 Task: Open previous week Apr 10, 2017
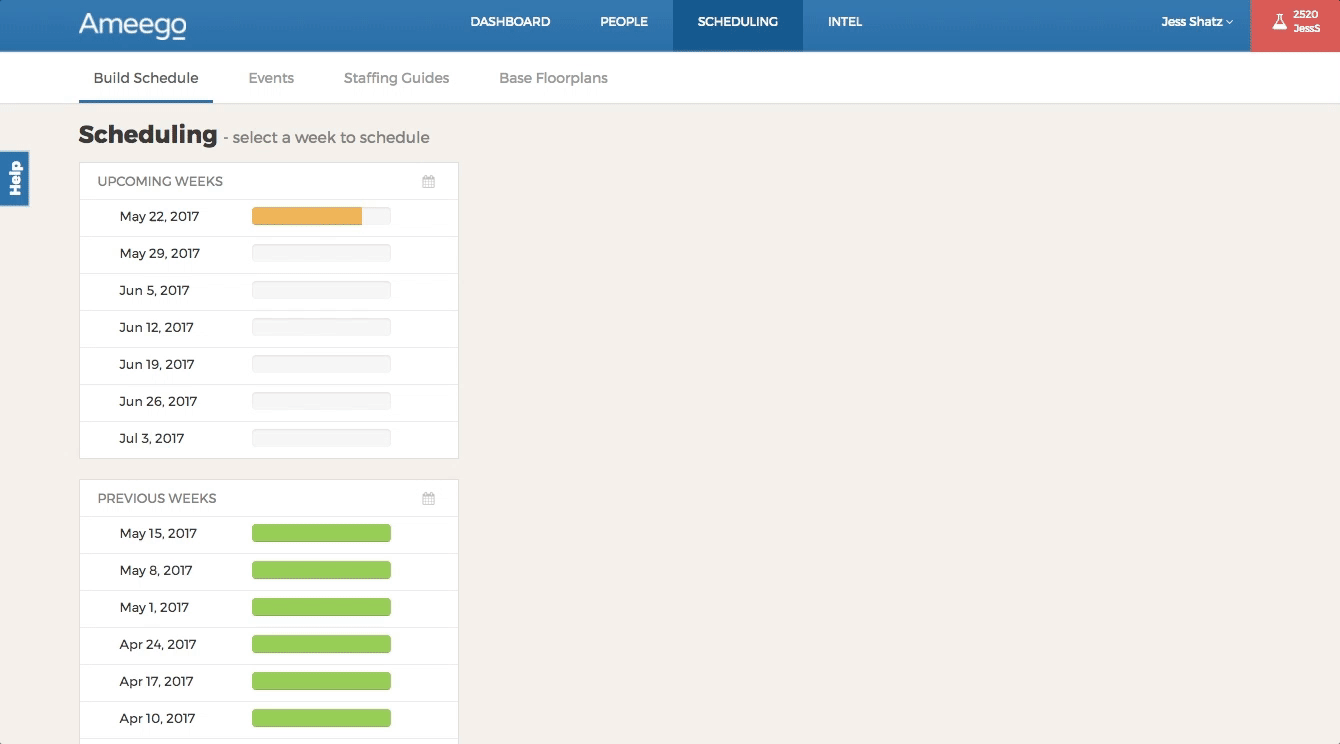click(x=269, y=719)
